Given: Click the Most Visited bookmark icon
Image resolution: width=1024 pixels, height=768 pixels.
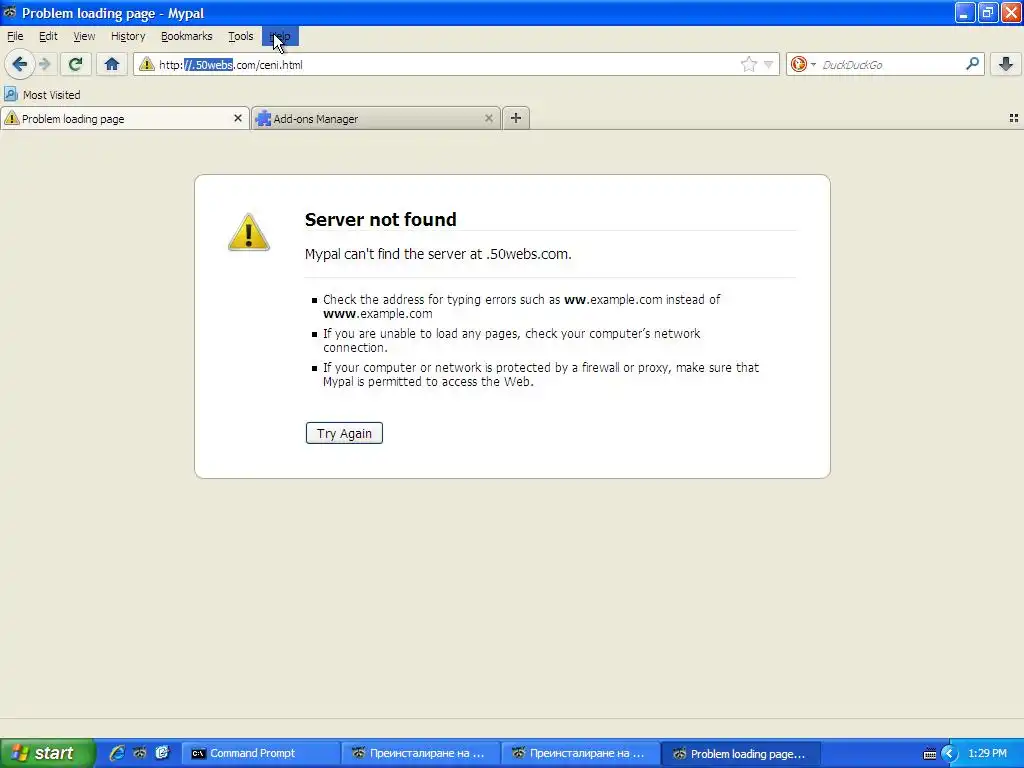Looking at the screenshot, I should pyautogui.click(x=10, y=94).
